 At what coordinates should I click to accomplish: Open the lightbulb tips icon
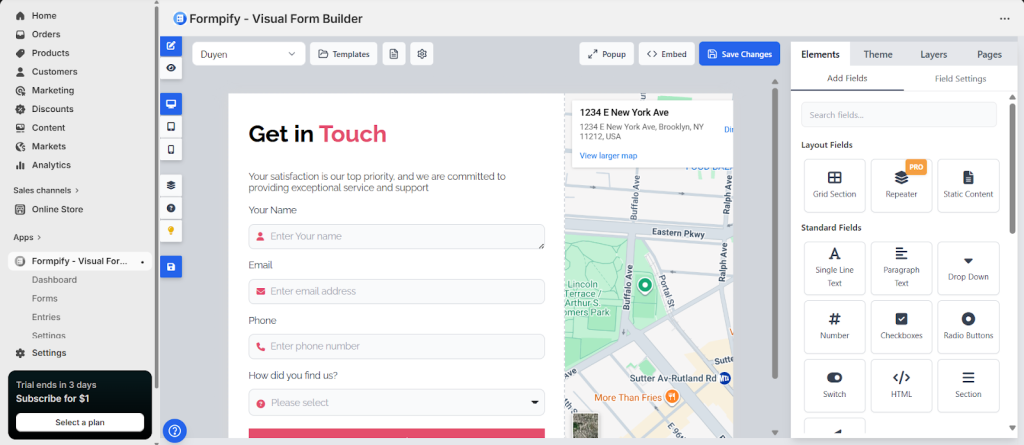[x=171, y=230]
